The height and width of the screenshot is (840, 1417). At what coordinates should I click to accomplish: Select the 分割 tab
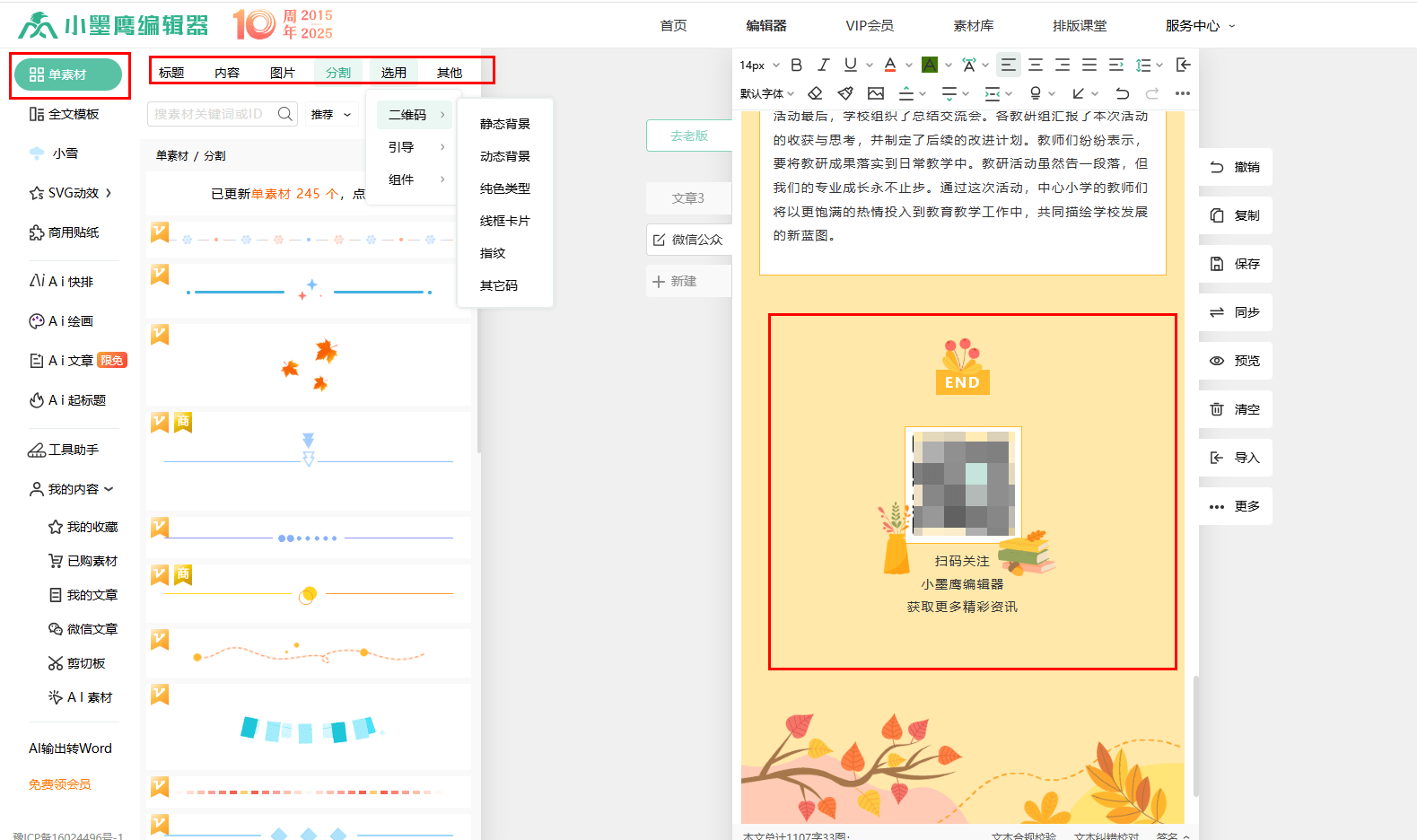tap(338, 73)
